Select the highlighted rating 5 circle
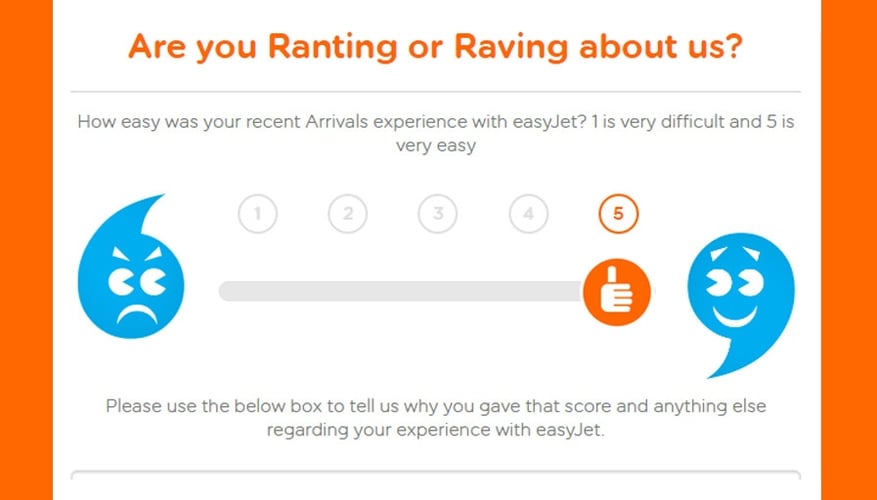Image resolution: width=877 pixels, height=500 pixels. pyautogui.click(x=618, y=214)
